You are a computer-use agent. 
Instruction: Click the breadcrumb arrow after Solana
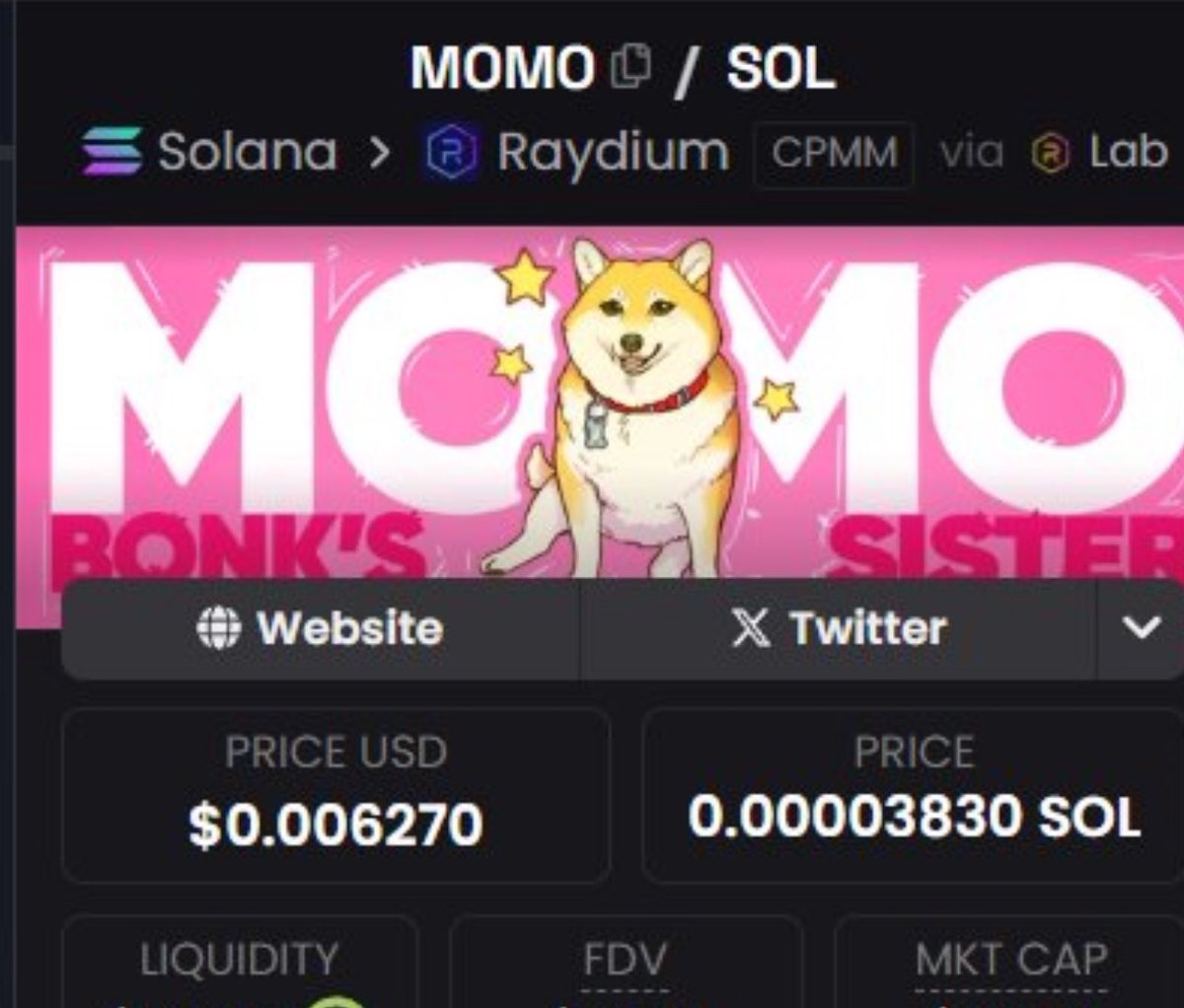(x=380, y=154)
